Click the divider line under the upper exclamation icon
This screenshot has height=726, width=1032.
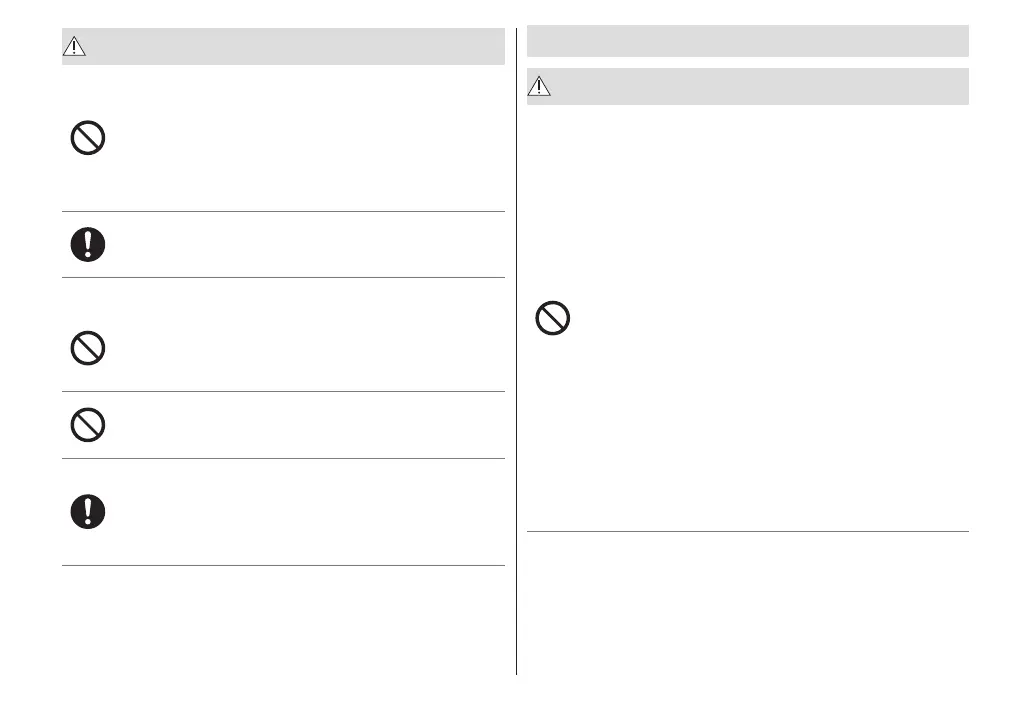283,277
